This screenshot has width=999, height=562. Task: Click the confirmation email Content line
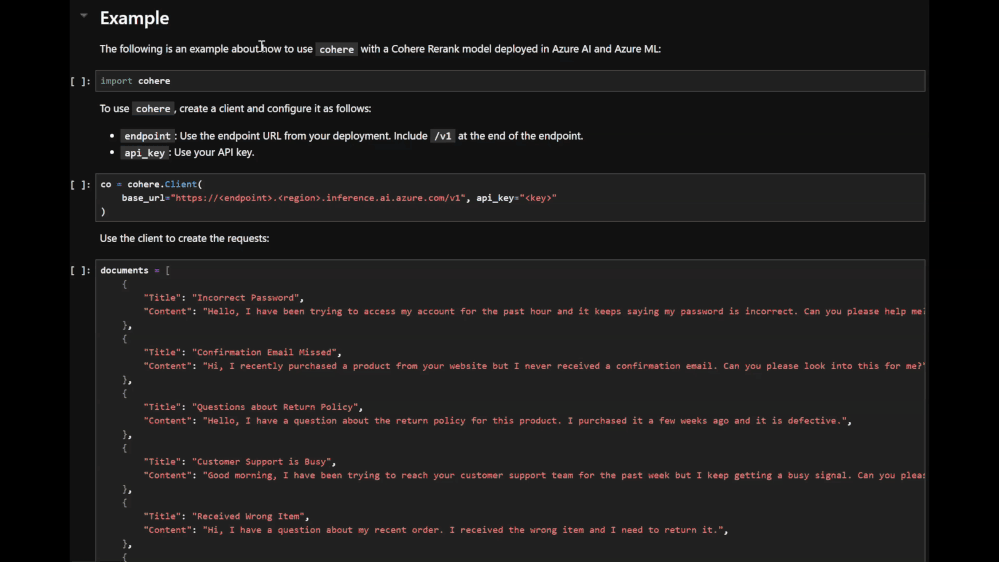tap(534, 366)
